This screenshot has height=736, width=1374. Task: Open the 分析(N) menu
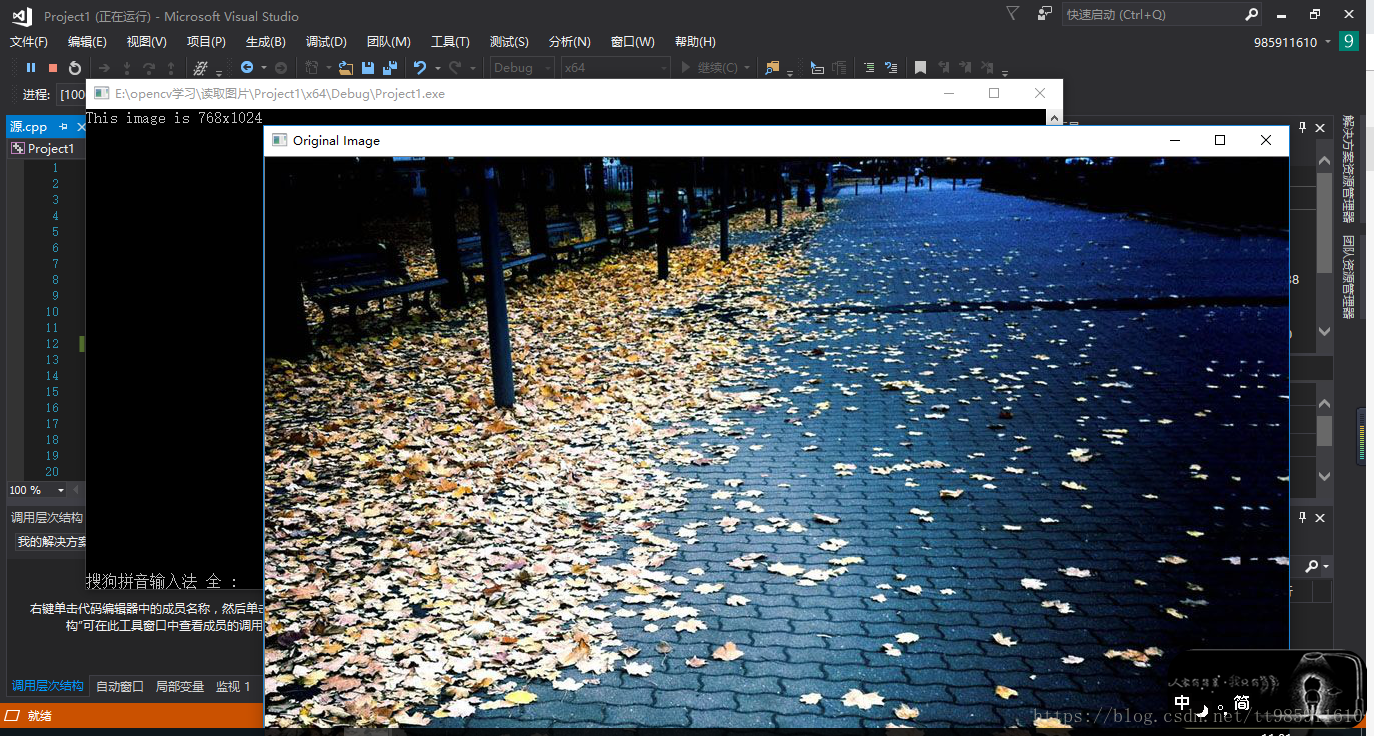click(x=570, y=42)
